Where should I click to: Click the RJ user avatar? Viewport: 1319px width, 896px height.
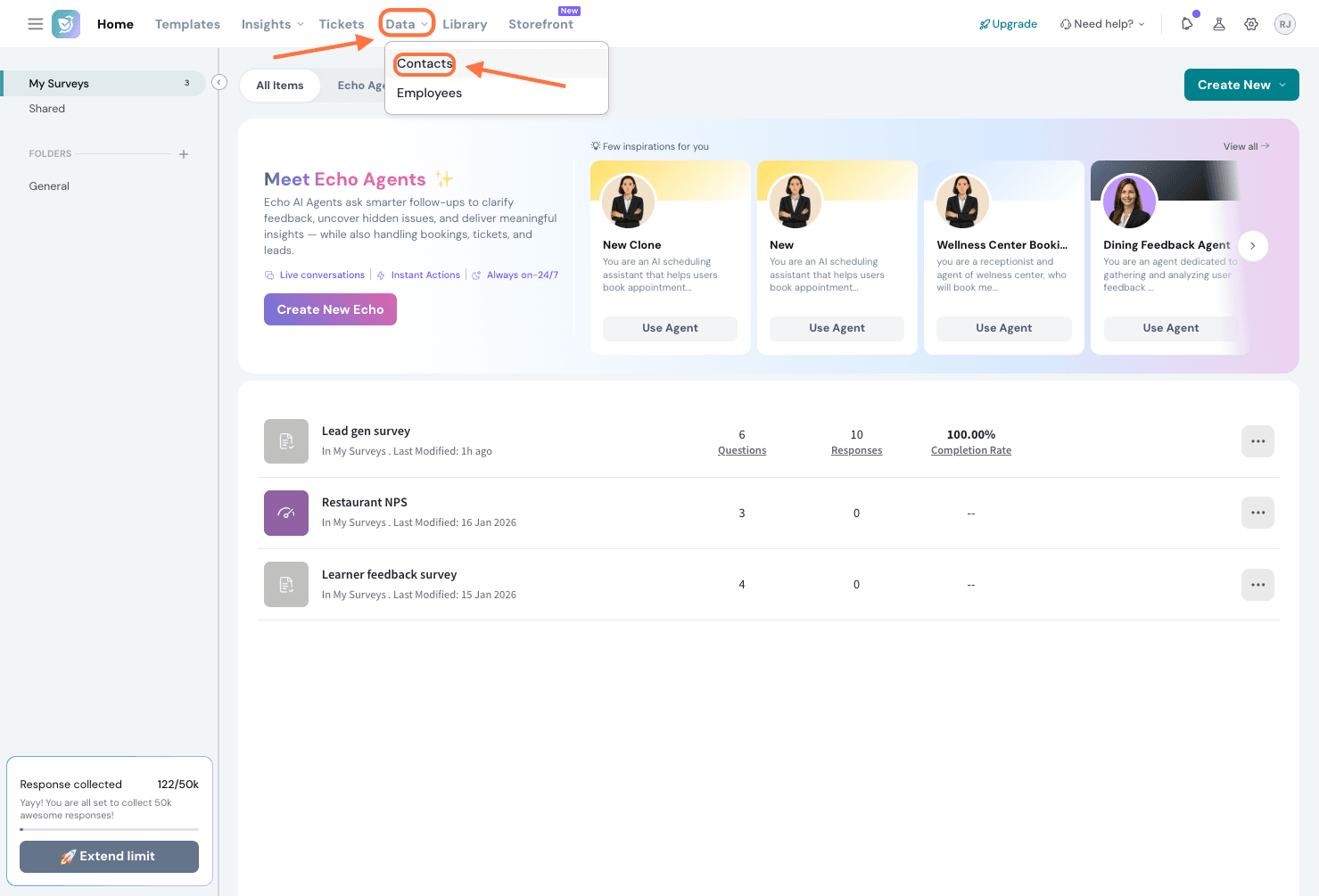(x=1284, y=24)
